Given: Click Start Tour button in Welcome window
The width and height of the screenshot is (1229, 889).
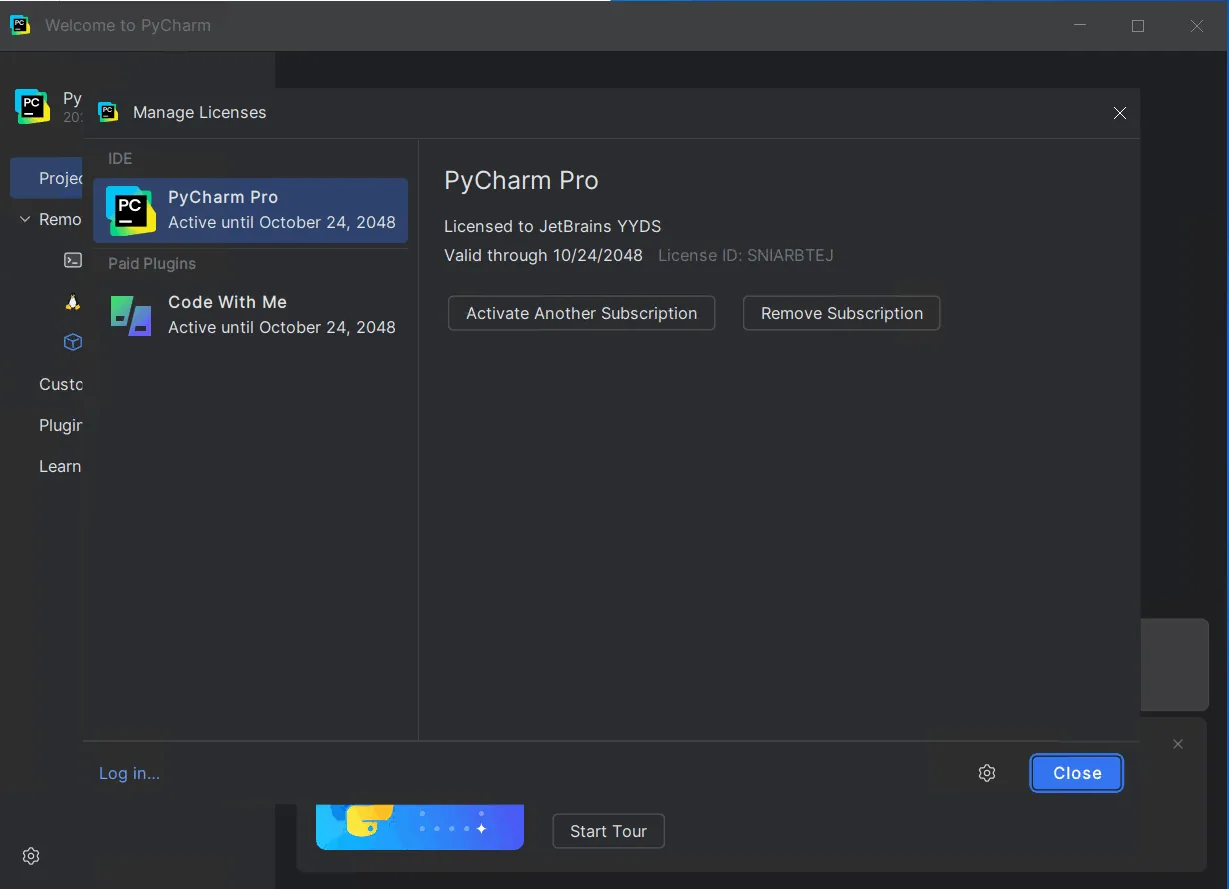Looking at the screenshot, I should (x=608, y=831).
